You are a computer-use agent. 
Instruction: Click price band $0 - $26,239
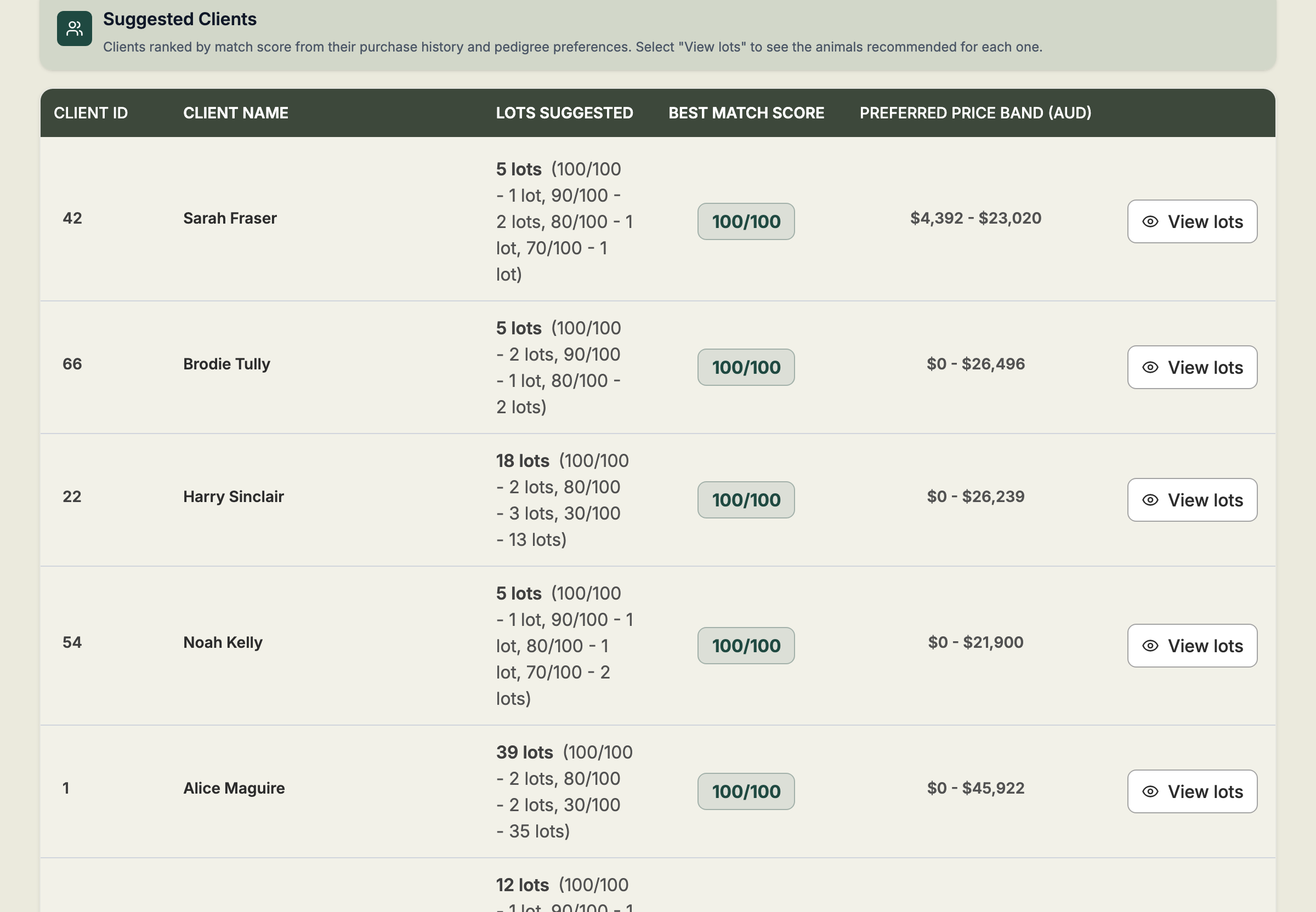(975, 497)
